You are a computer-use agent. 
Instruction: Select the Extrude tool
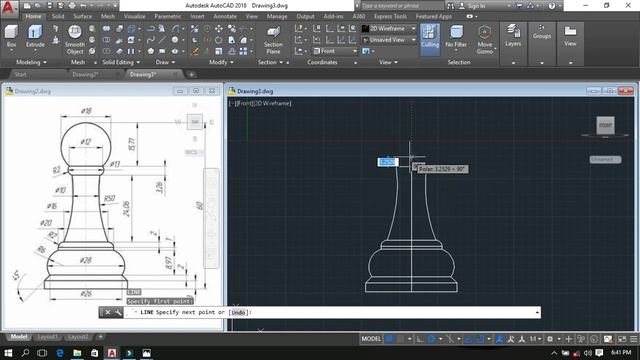(35, 36)
